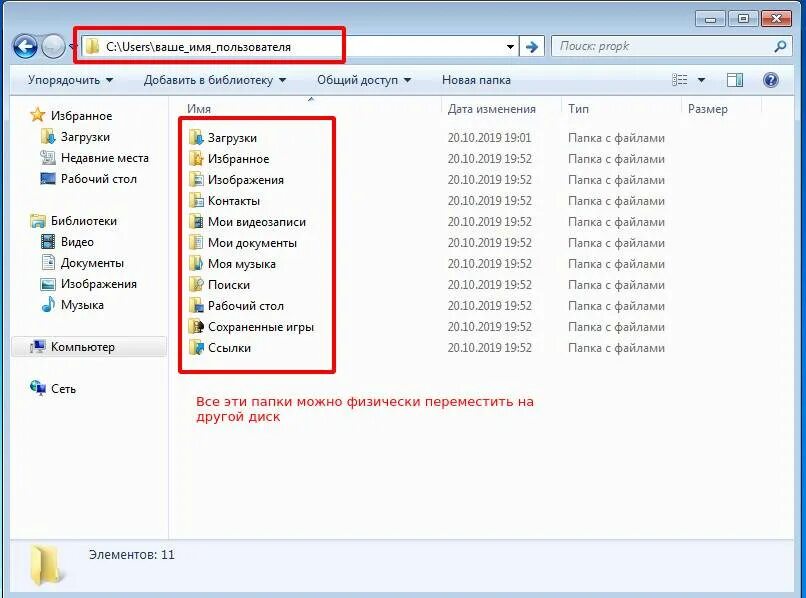Click the Go arrow next to address bar

point(532,47)
